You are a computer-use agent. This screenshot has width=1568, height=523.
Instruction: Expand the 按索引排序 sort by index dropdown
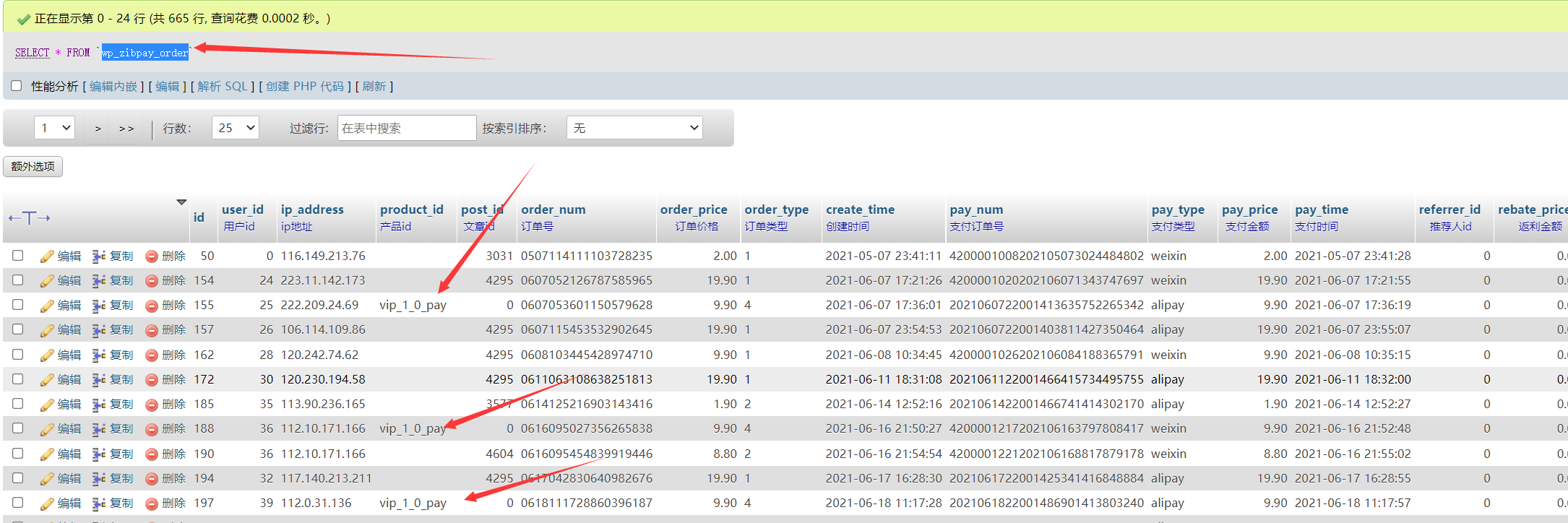click(x=635, y=128)
